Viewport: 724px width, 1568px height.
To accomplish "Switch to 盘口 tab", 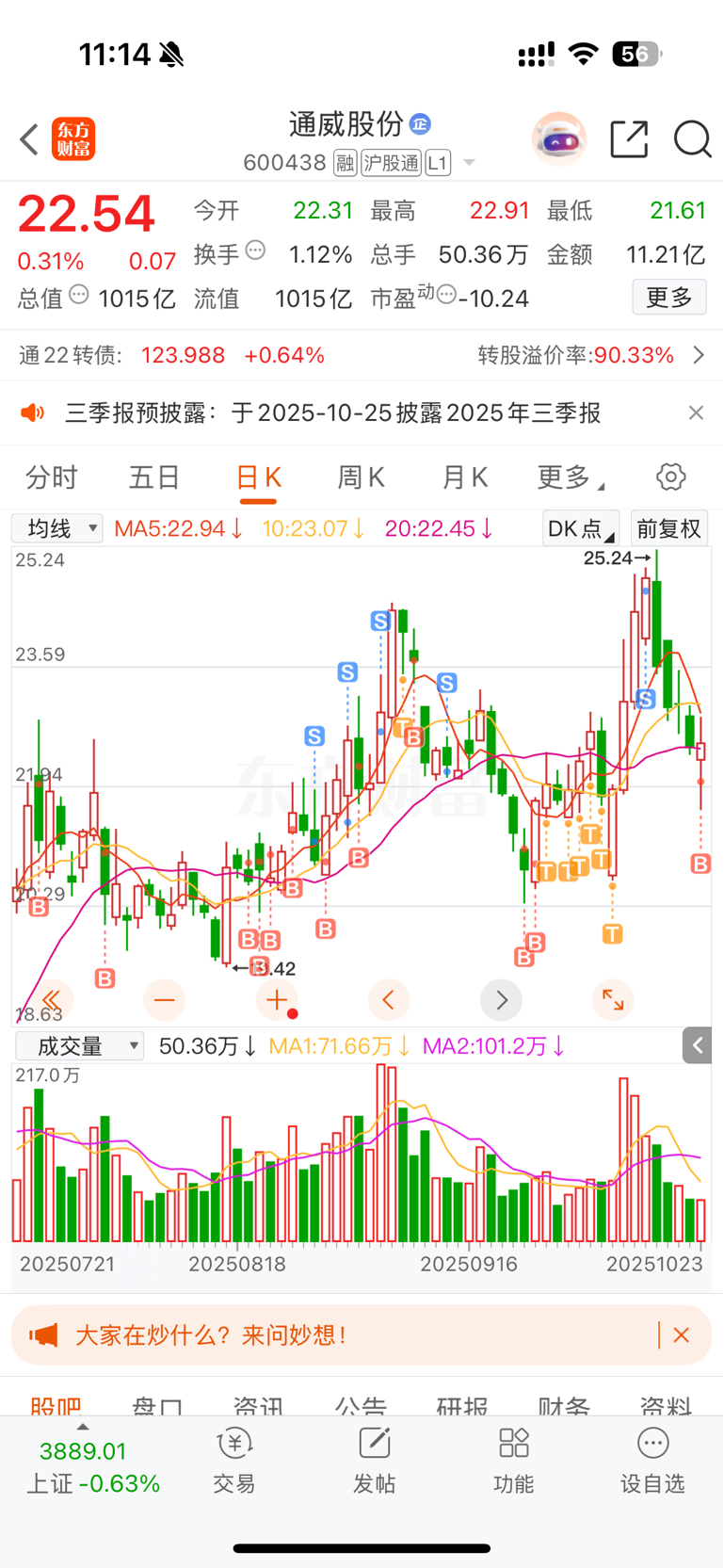I will click(x=157, y=1406).
